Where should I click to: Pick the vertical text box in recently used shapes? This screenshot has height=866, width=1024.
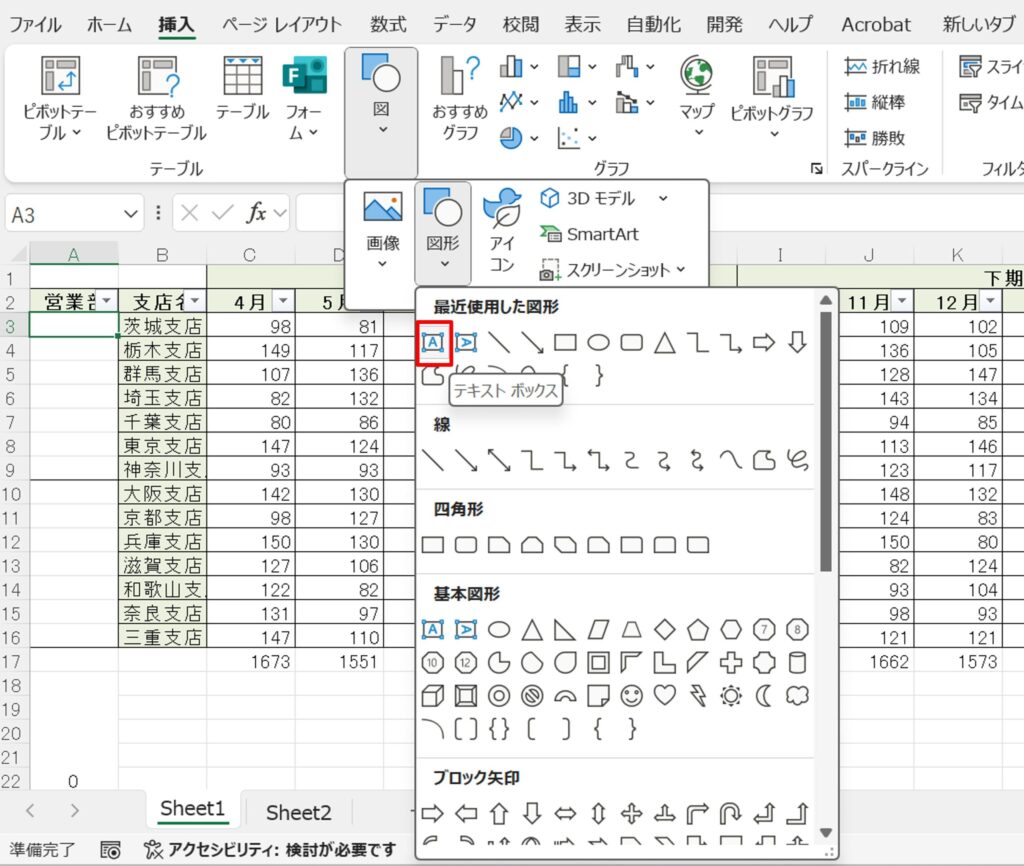click(466, 342)
